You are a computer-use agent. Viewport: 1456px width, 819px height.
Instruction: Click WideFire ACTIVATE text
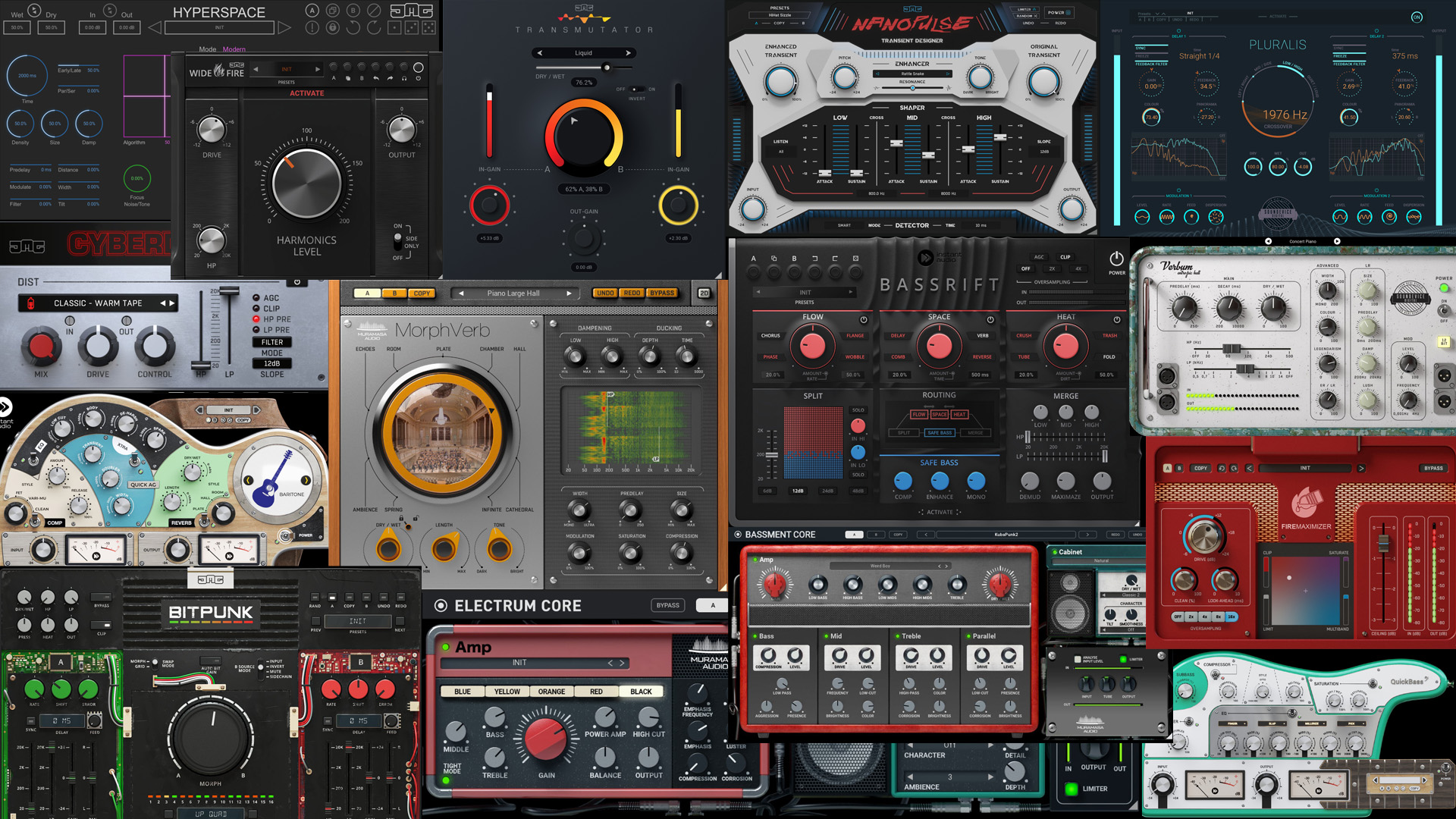click(306, 93)
